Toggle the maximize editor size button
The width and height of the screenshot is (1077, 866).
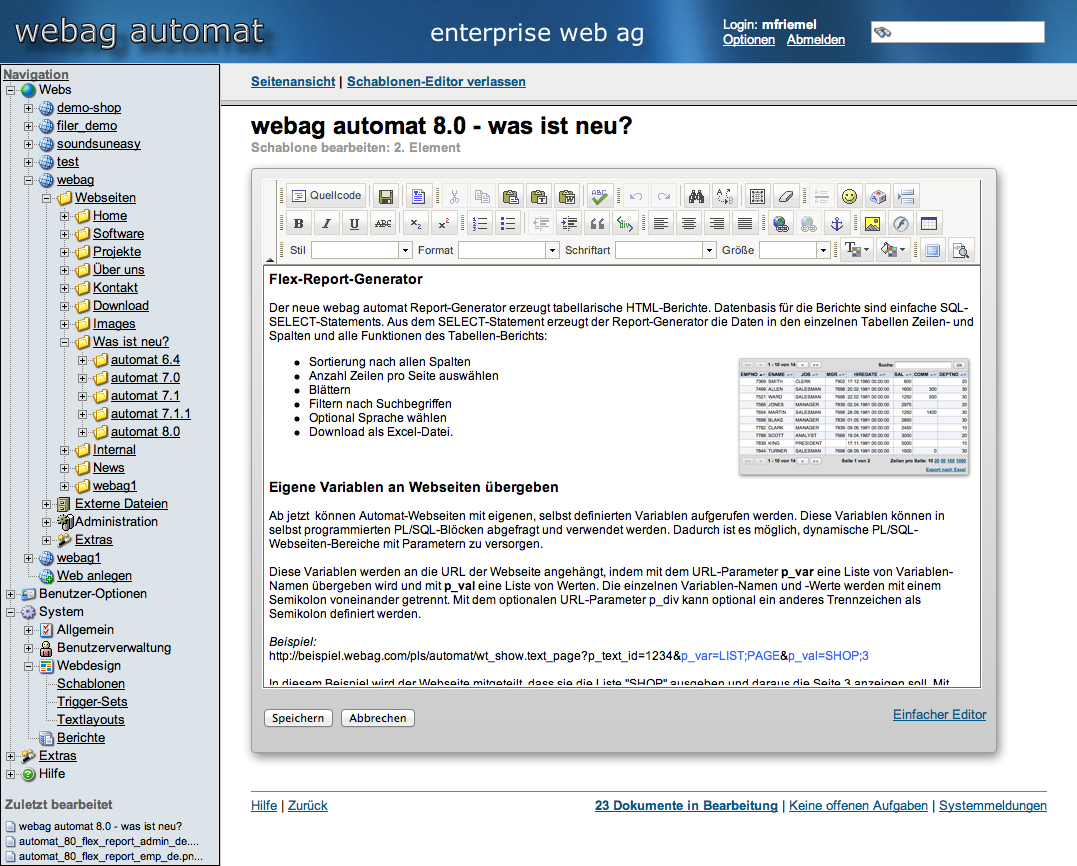click(932, 251)
